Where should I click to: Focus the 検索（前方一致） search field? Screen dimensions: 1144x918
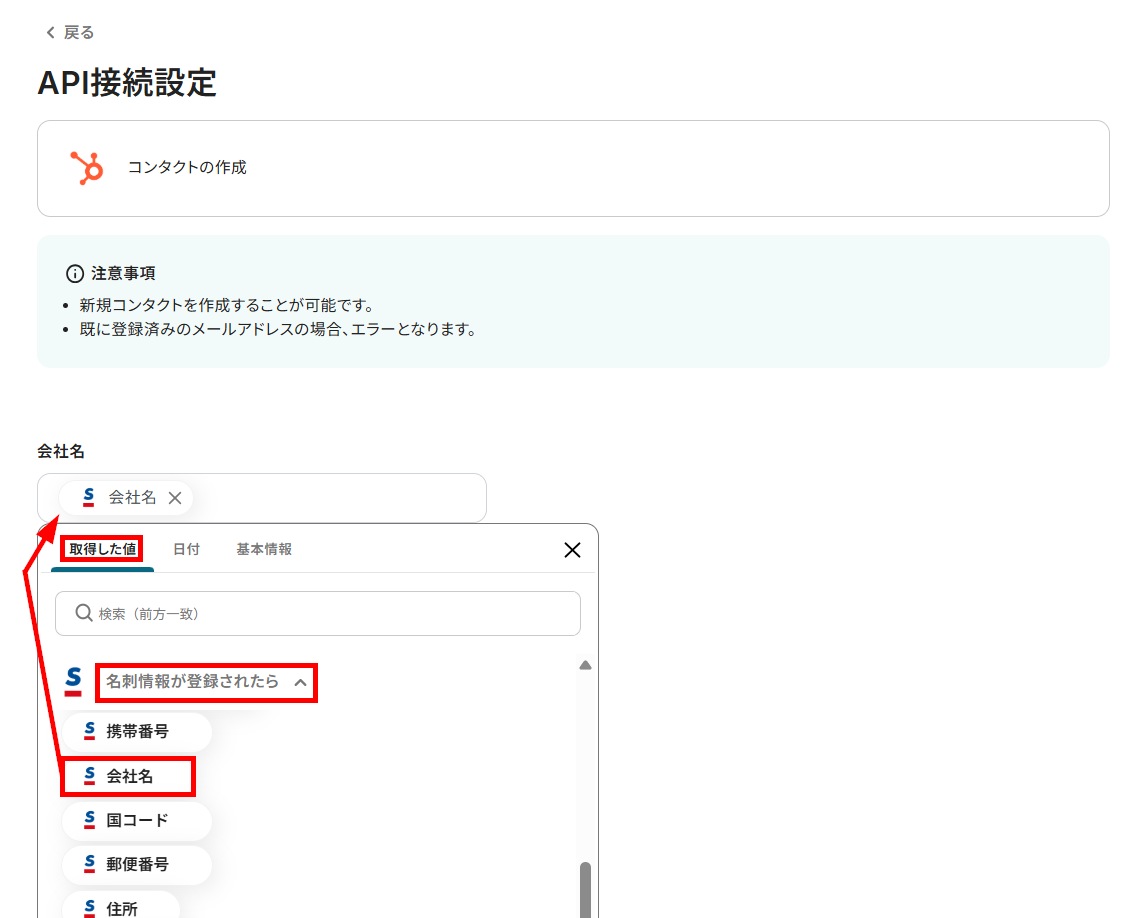318,613
